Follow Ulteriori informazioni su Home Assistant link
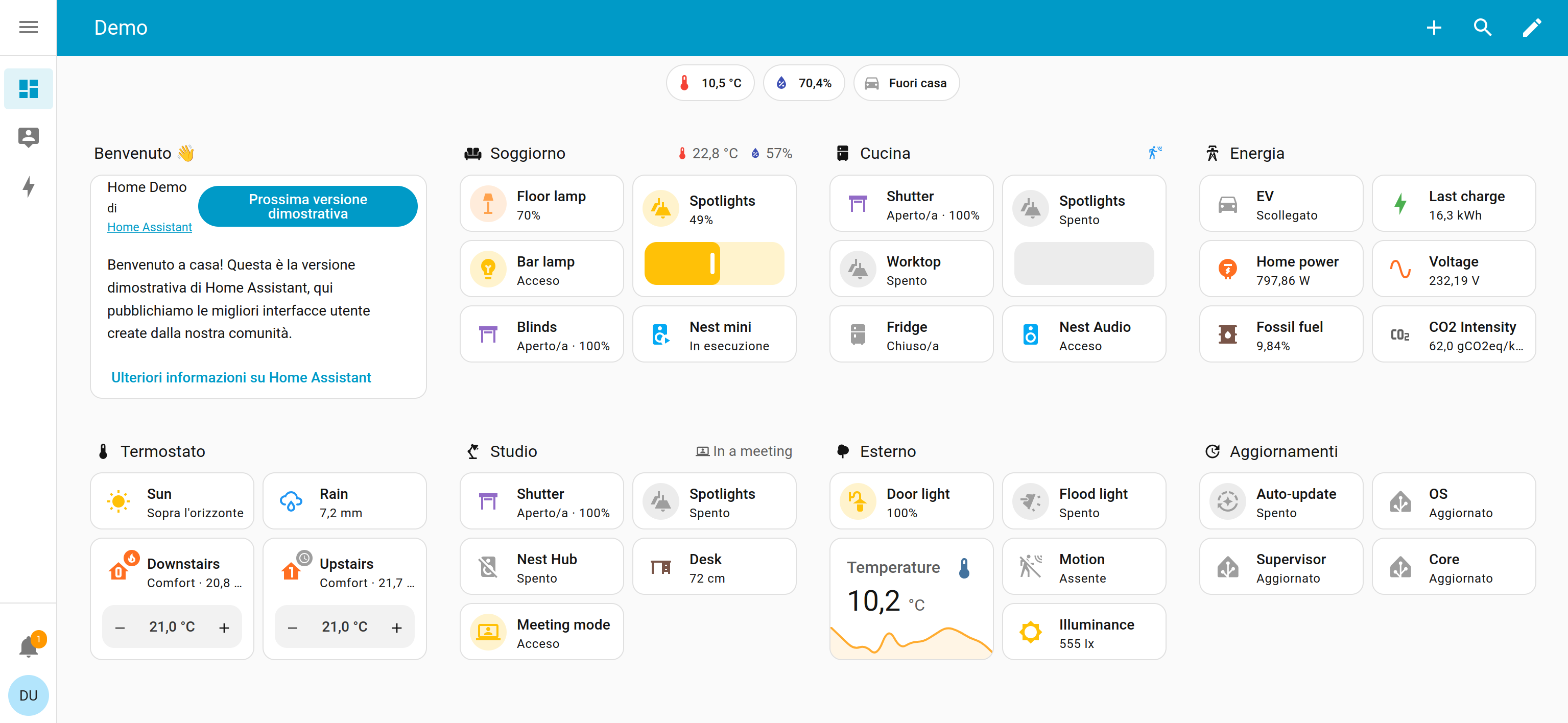Screen dimensions: 1568x723 coord(241,377)
